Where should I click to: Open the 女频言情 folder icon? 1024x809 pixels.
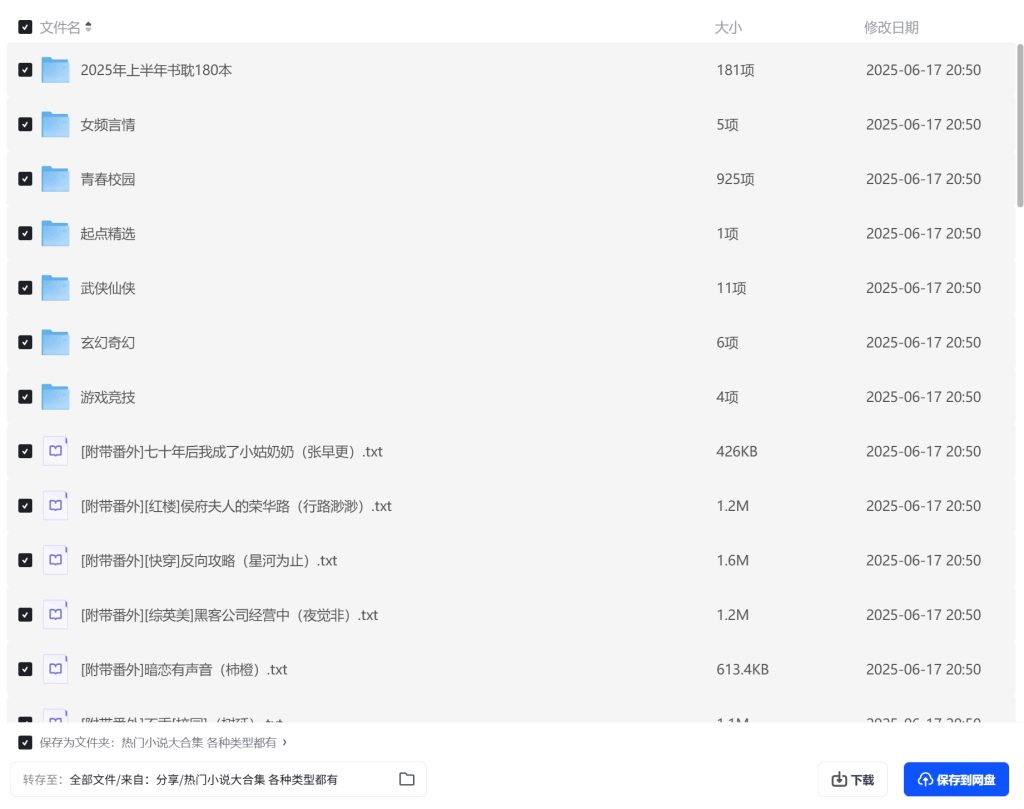(56, 124)
